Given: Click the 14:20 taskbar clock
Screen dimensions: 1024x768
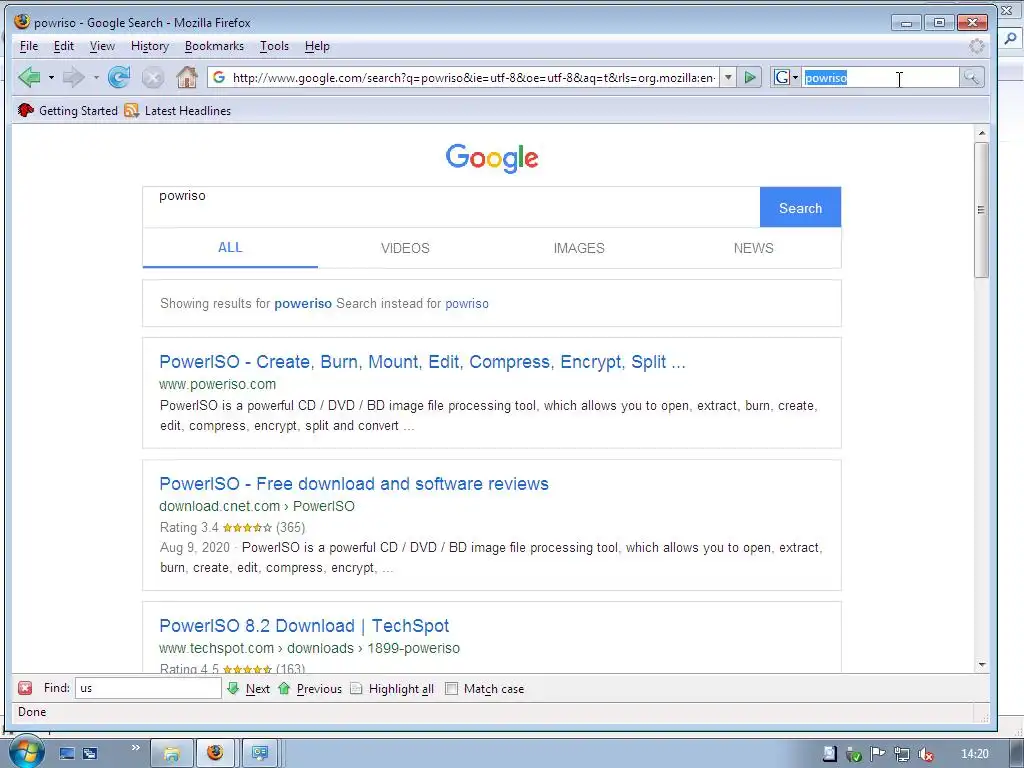Looking at the screenshot, I should click(x=974, y=754).
